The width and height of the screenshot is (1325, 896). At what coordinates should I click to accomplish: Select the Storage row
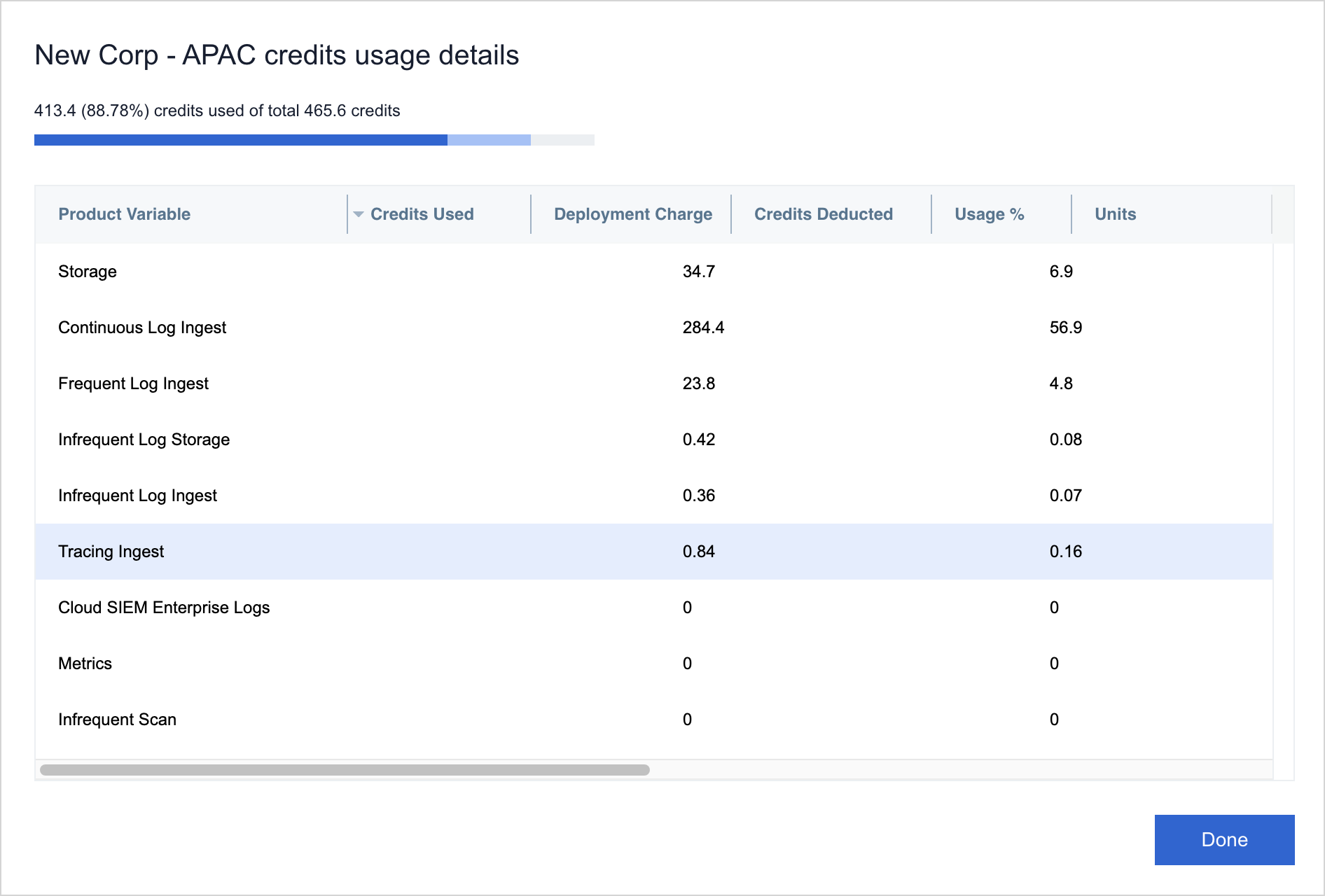88,272
